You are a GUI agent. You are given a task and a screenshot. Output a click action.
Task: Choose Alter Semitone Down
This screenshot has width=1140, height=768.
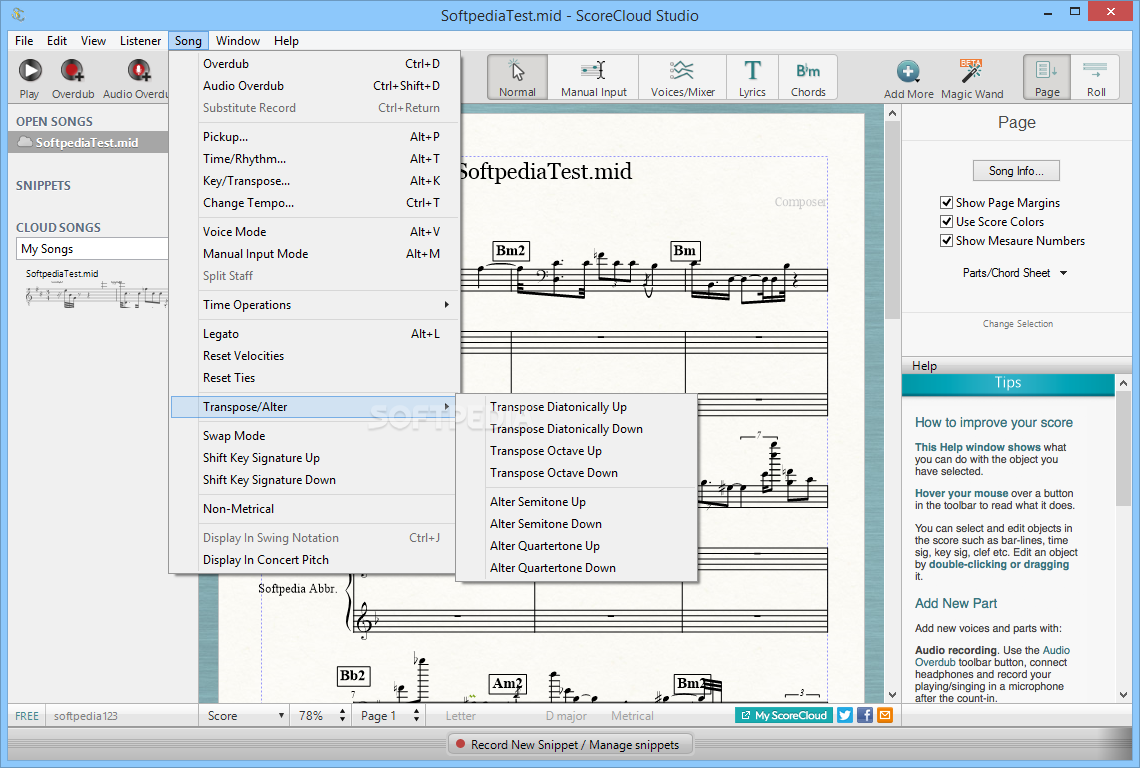(576, 524)
